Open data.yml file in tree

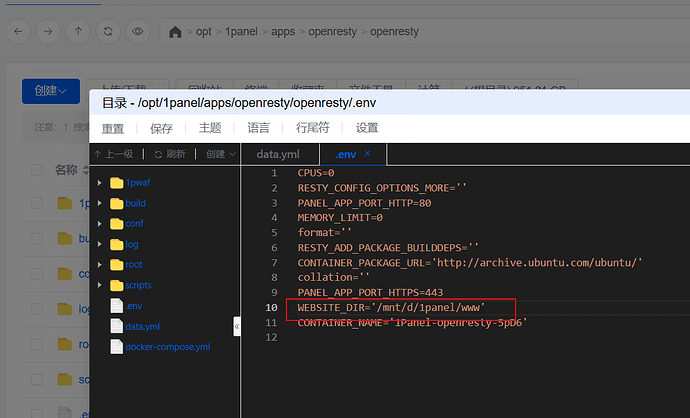point(143,326)
